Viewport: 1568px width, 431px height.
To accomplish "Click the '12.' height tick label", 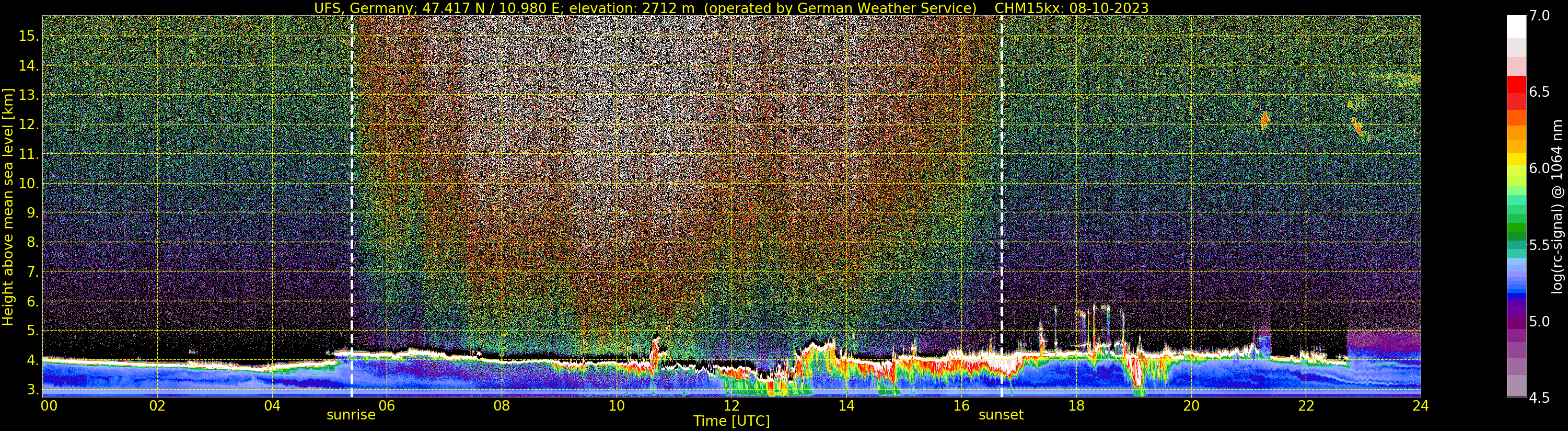I will [29, 124].
